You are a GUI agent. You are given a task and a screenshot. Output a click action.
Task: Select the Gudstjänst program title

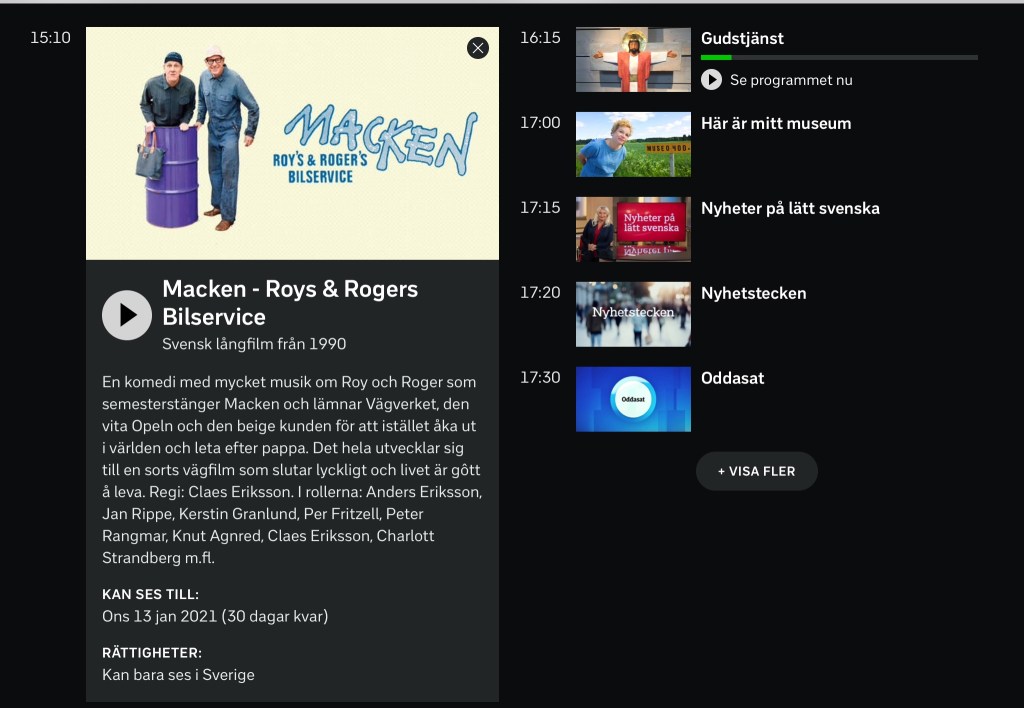[742, 38]
